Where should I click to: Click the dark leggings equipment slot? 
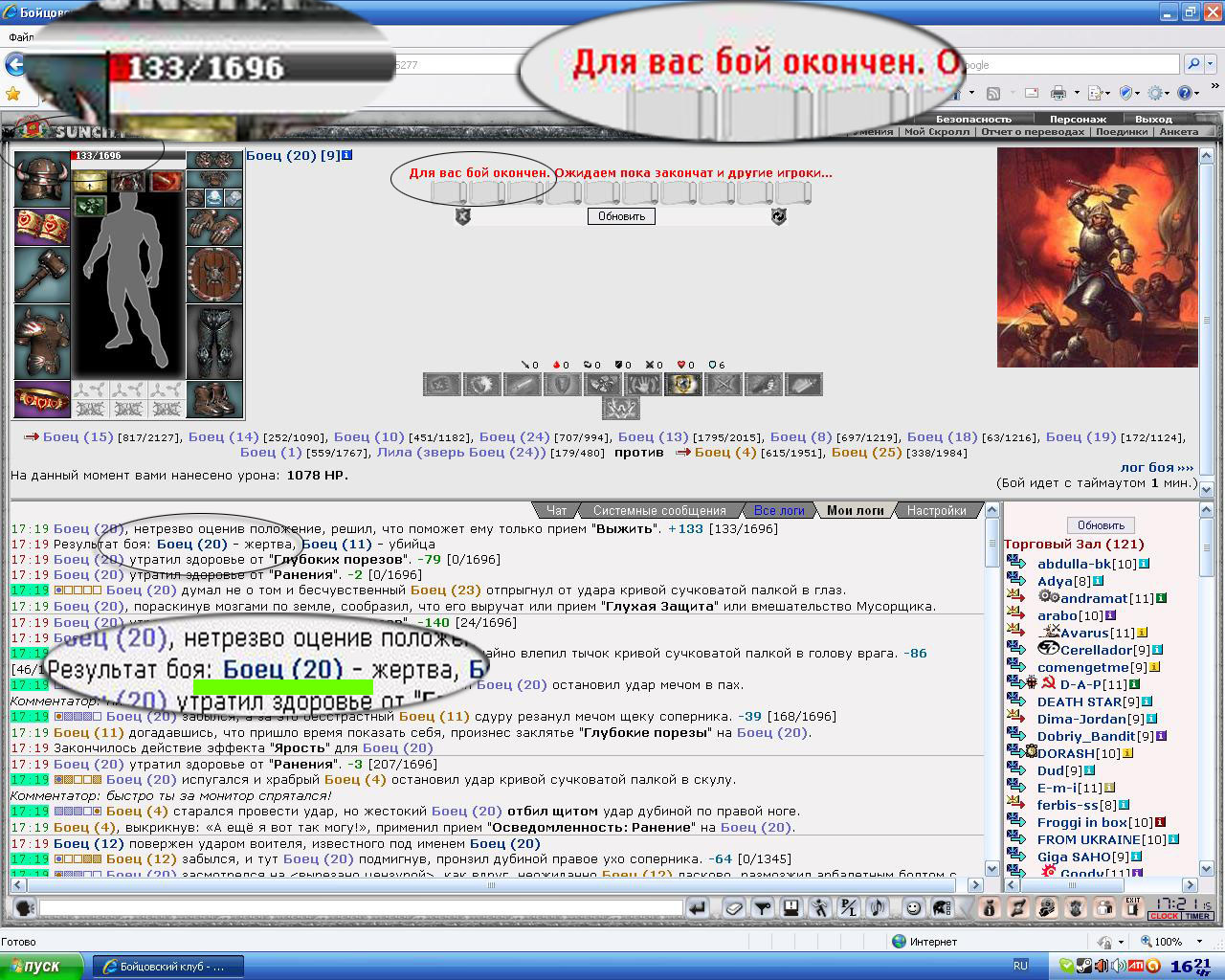(214, 342)
